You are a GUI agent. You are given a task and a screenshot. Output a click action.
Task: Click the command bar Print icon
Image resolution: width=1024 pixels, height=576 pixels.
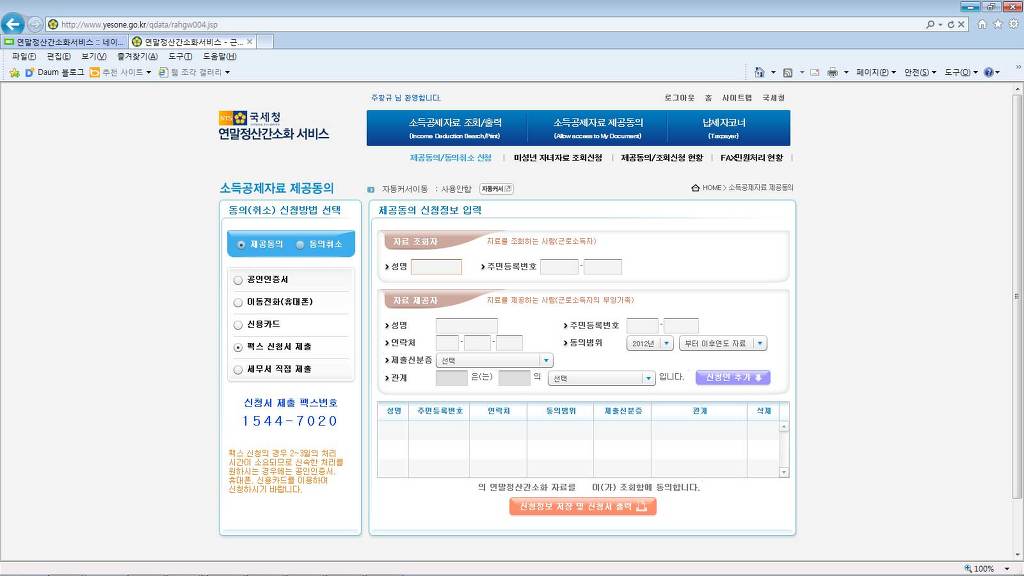click(833, 72)
